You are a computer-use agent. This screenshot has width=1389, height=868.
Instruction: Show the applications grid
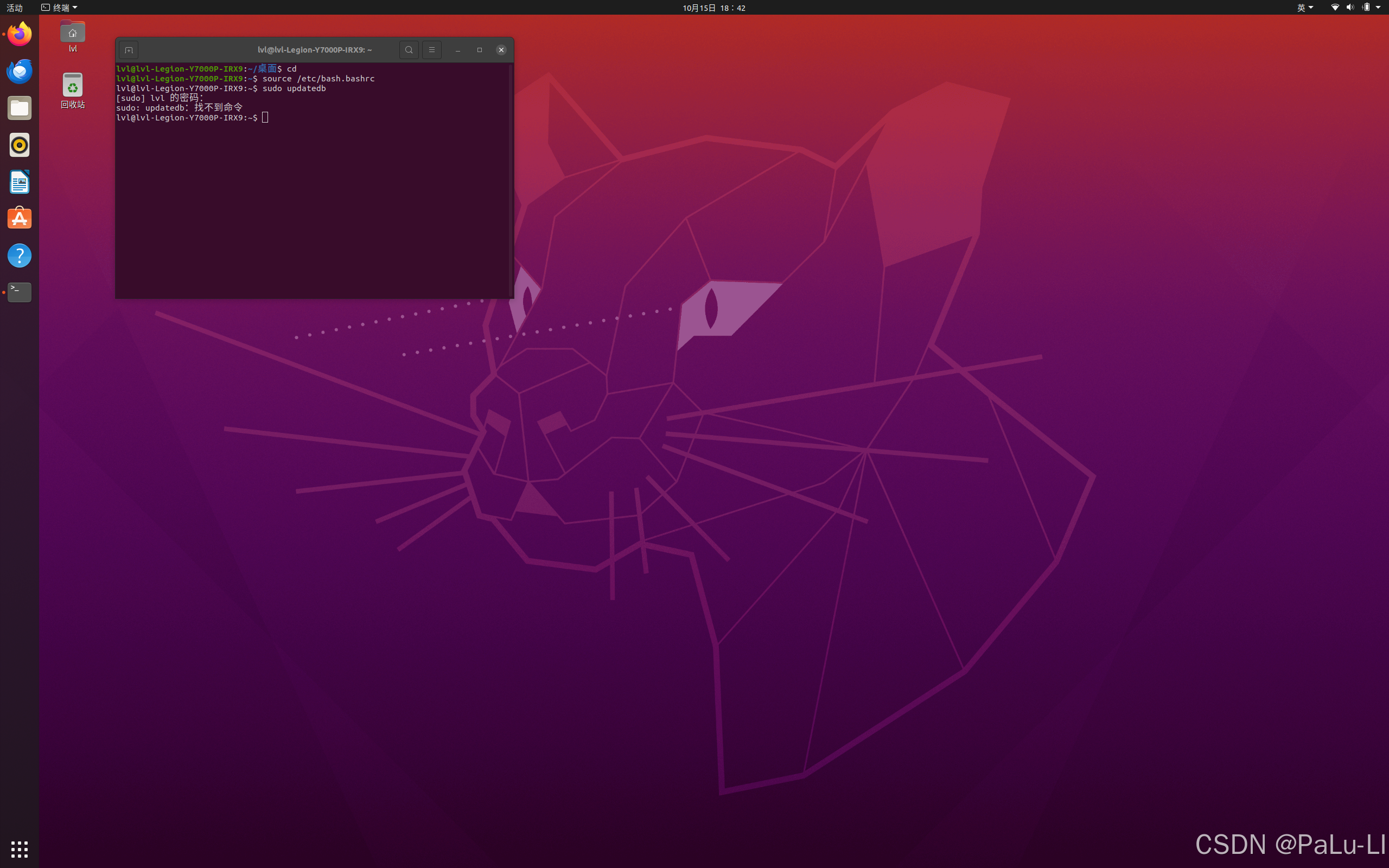tap(20, 848)
